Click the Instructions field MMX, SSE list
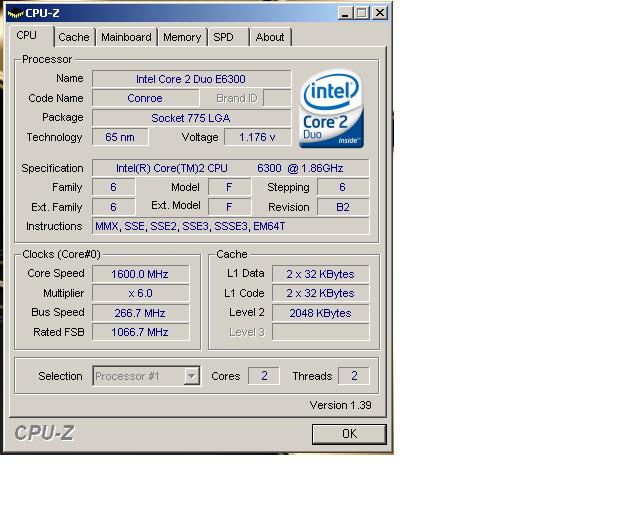 click(230, 226)
